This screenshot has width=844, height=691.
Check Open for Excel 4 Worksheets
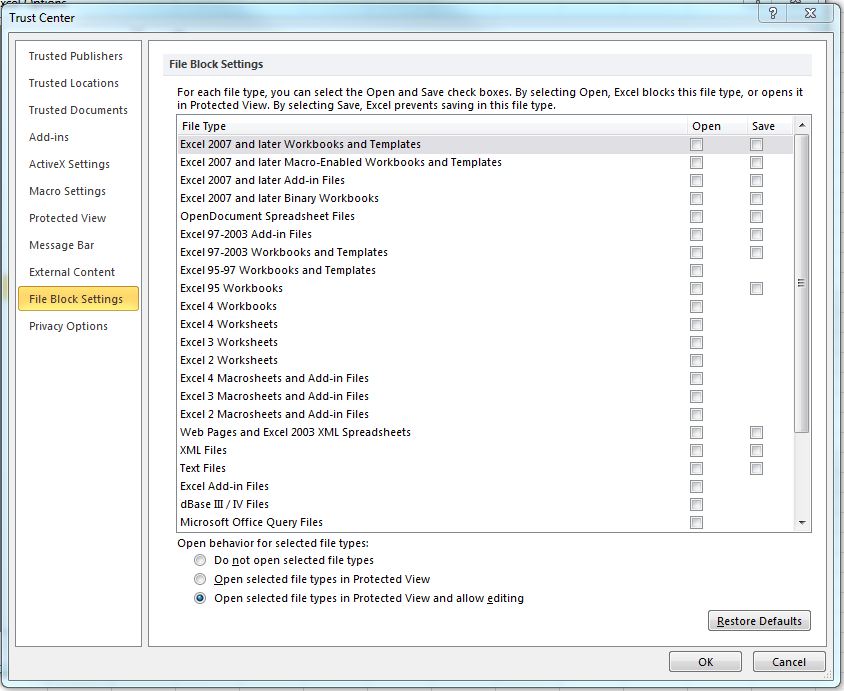pos(697,325)
